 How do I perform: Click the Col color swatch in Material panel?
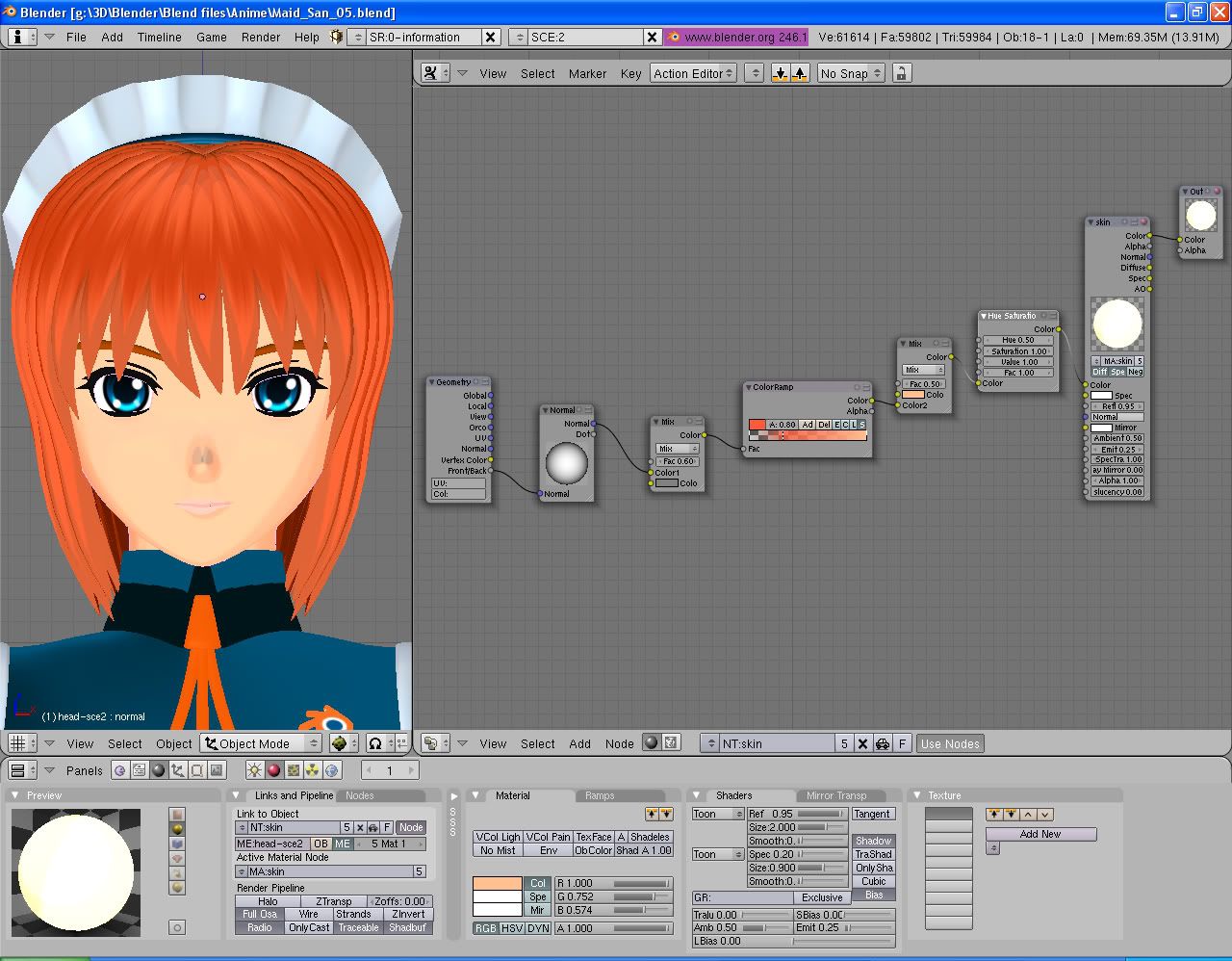click(x=497, y=883)
